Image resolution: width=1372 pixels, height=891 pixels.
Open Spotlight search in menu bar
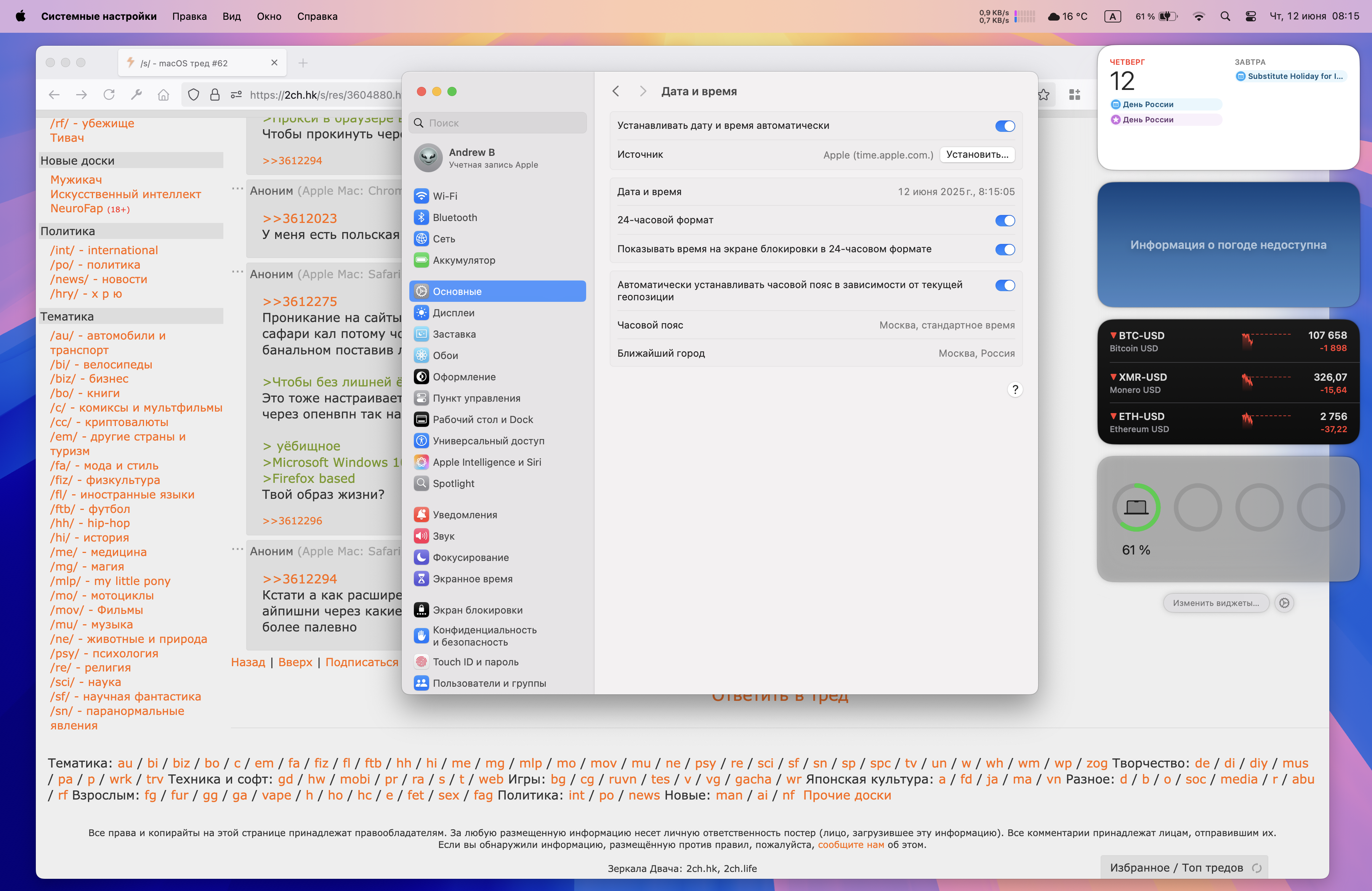1225,16
